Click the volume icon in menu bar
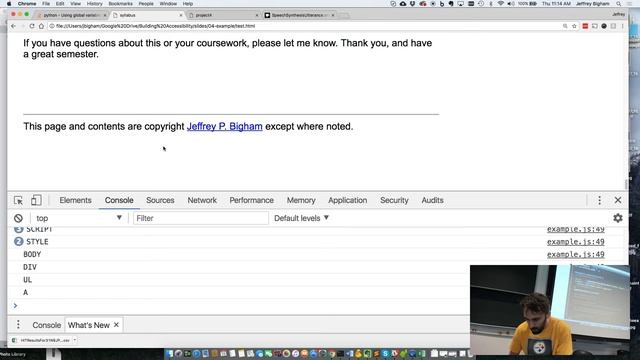This screenshot has height=360, width=640. click(511, 4)
